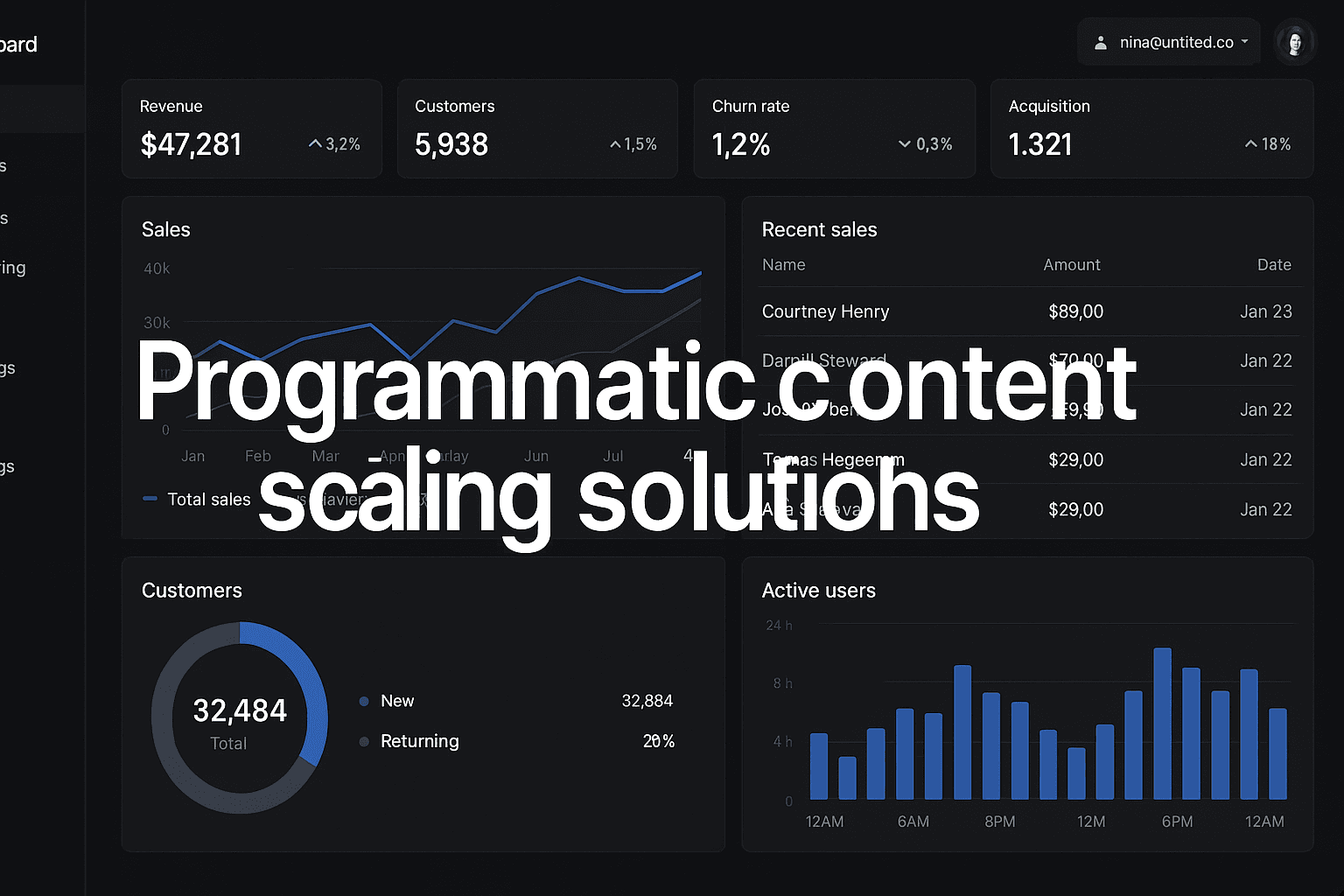Sort by the Date column header
1344x896 pixels.
[1274, 264]
